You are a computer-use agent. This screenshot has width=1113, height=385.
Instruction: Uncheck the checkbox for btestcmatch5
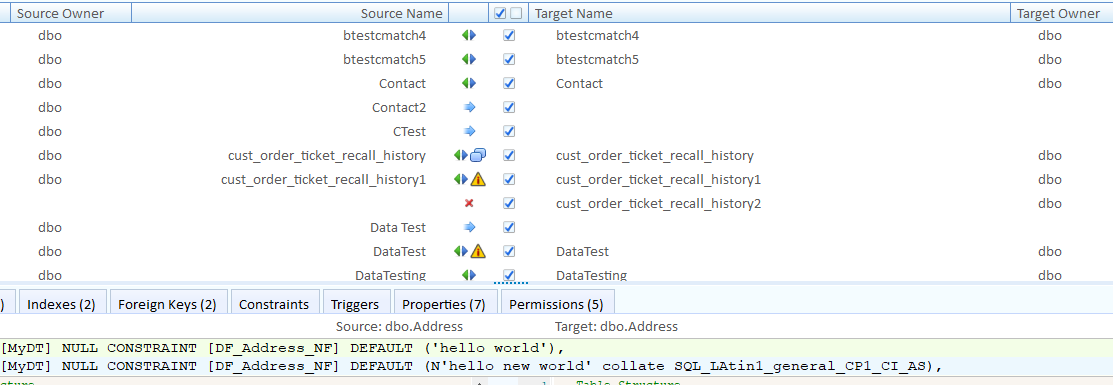click(508, 60)
